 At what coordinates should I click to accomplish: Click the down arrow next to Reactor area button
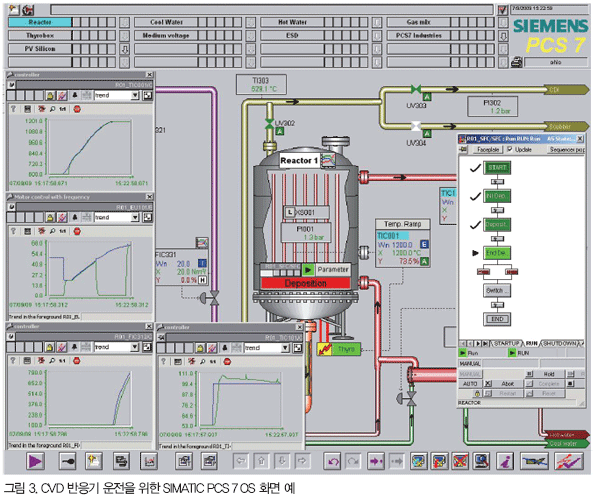pos(124,22)
